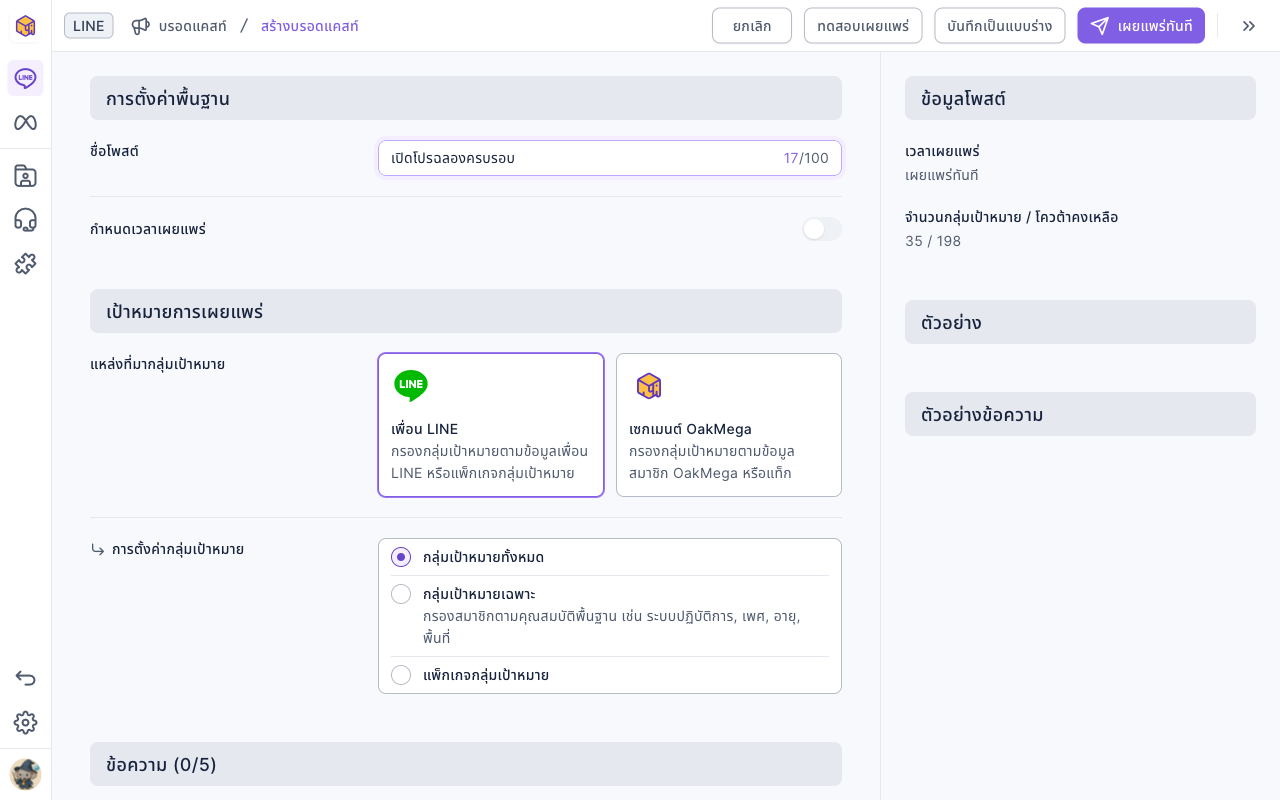Screen dimensions: 1280x800
Task: Open the puzzle-piece integrations sidebar icon
Action: point(25,264)
